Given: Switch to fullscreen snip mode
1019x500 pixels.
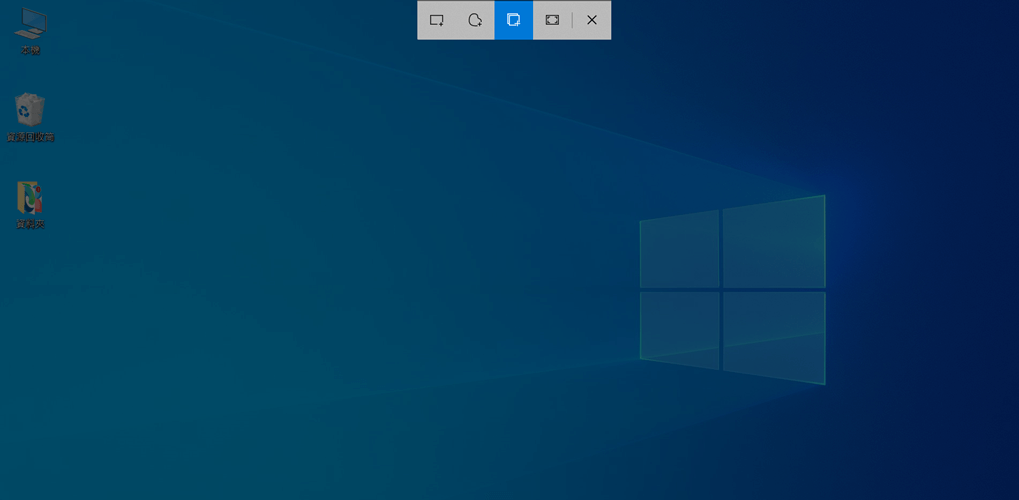Looking at the screenshot, I should pos(552,20).
